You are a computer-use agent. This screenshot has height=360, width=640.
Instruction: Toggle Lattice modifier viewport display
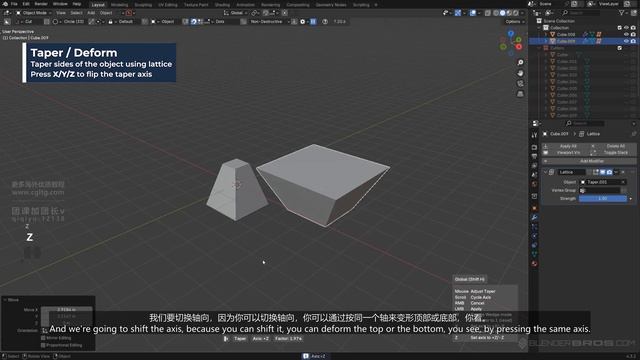click(602, 172)
